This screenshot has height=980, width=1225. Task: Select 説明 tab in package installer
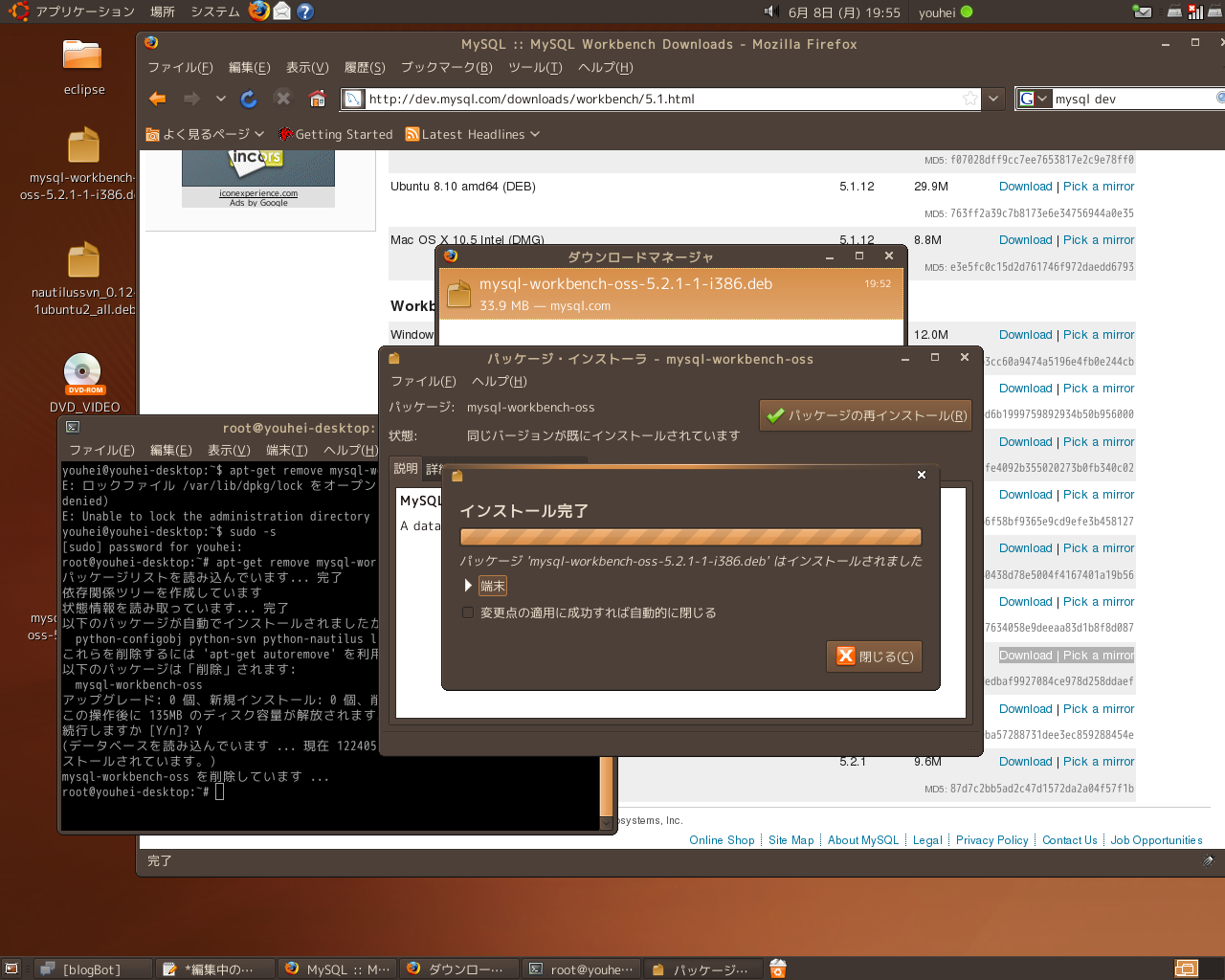coord(406,468)
